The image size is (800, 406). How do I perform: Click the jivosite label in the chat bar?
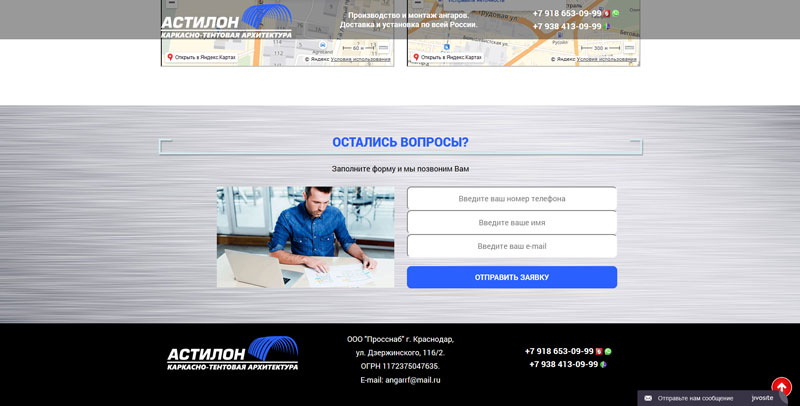(762, 398)
